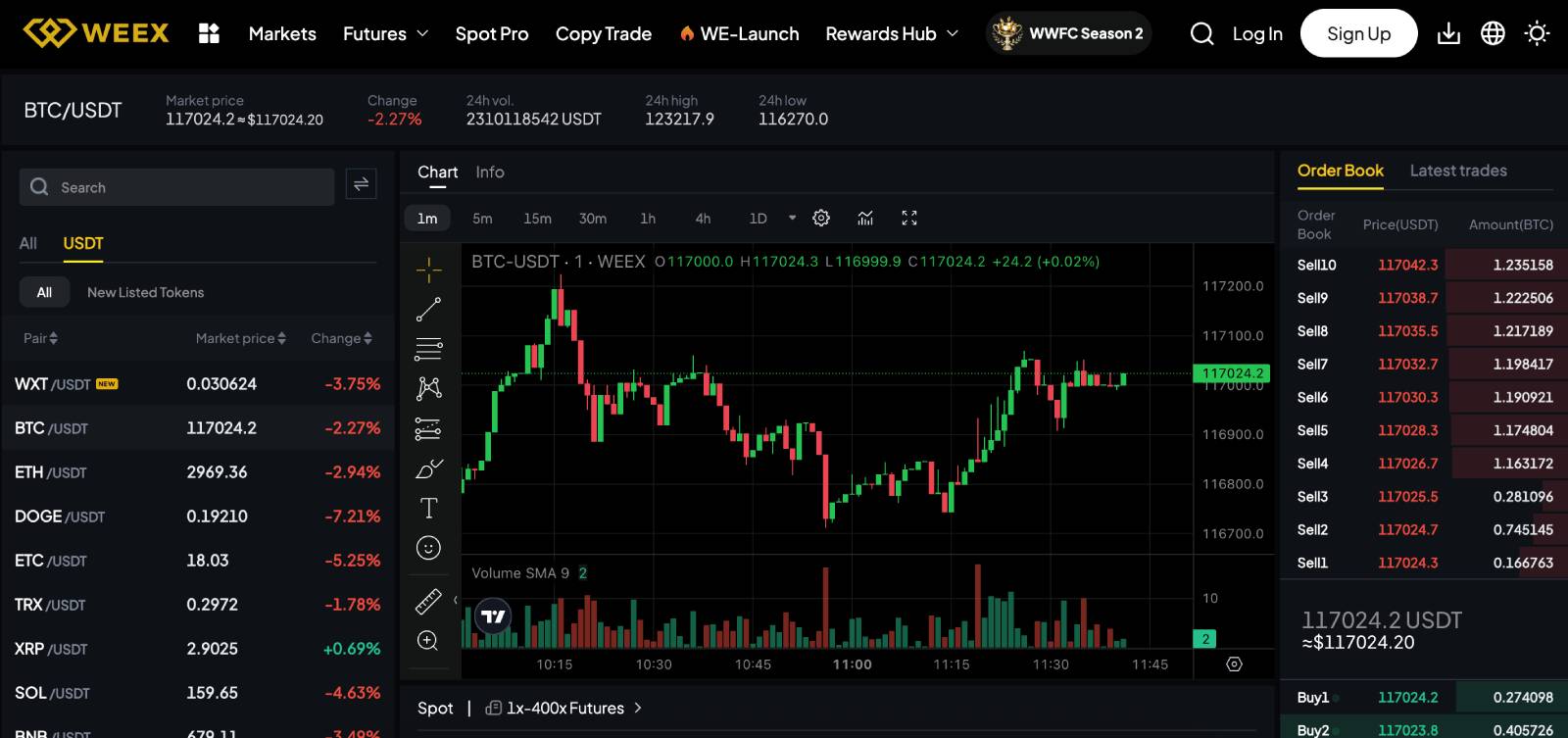Image resolution: width=1568 pixels, height=738 pixels.
Task: Toggle light/dark theme sun icon
Action: [x=1537, y=34]
